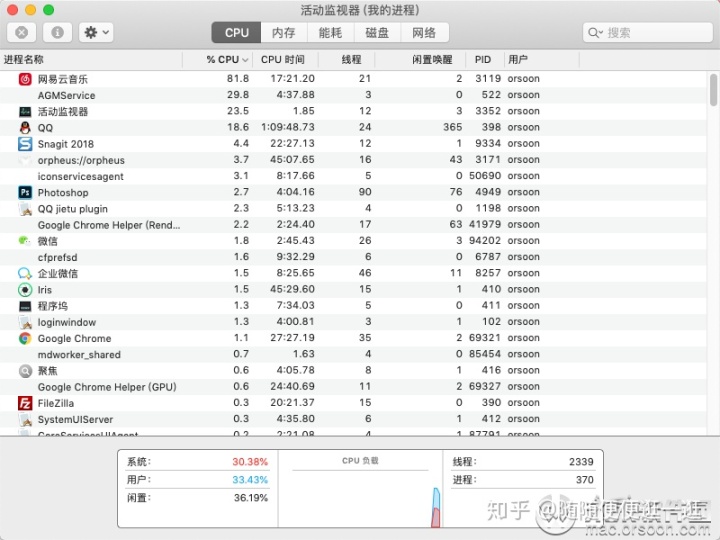Switch to the 网络 (Network) tab
The height and width of the screenshot is (540, 720).
(424, 33)
